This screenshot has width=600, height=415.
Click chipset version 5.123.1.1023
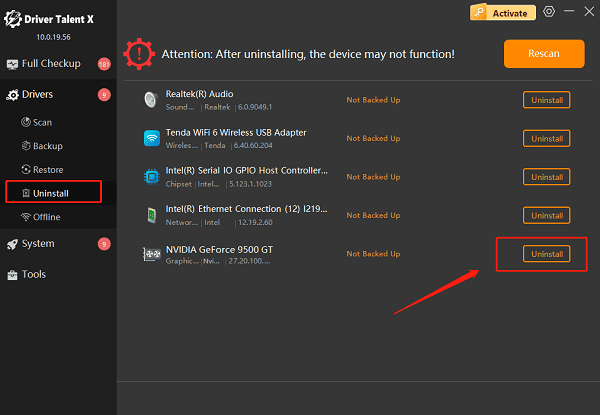(250, 184)
